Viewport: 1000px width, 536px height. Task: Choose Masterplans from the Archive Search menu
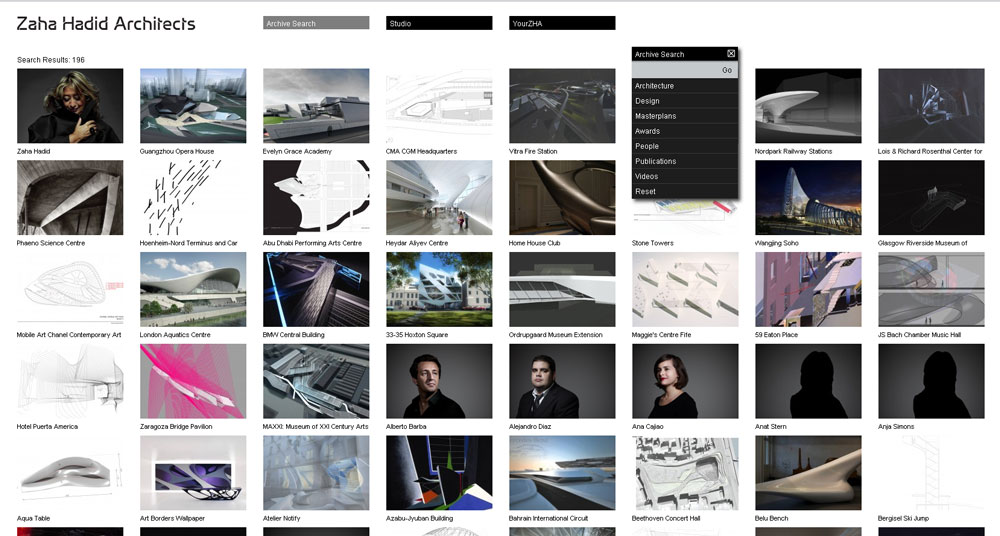[x=685, y=116]
